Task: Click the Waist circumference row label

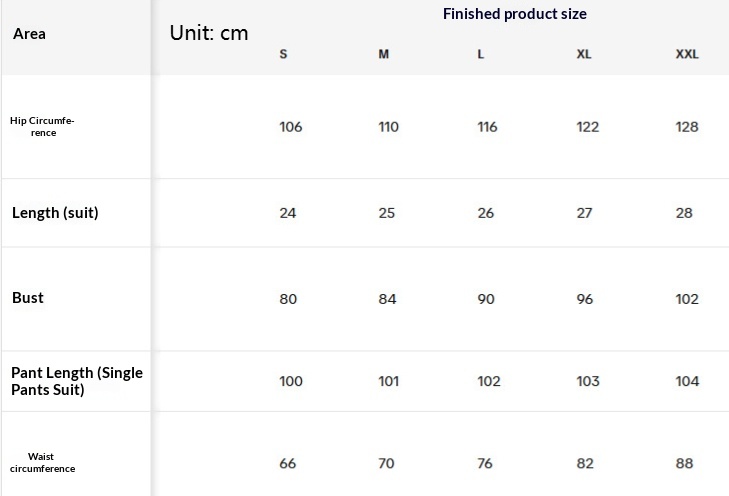Action: pos(42,463)
